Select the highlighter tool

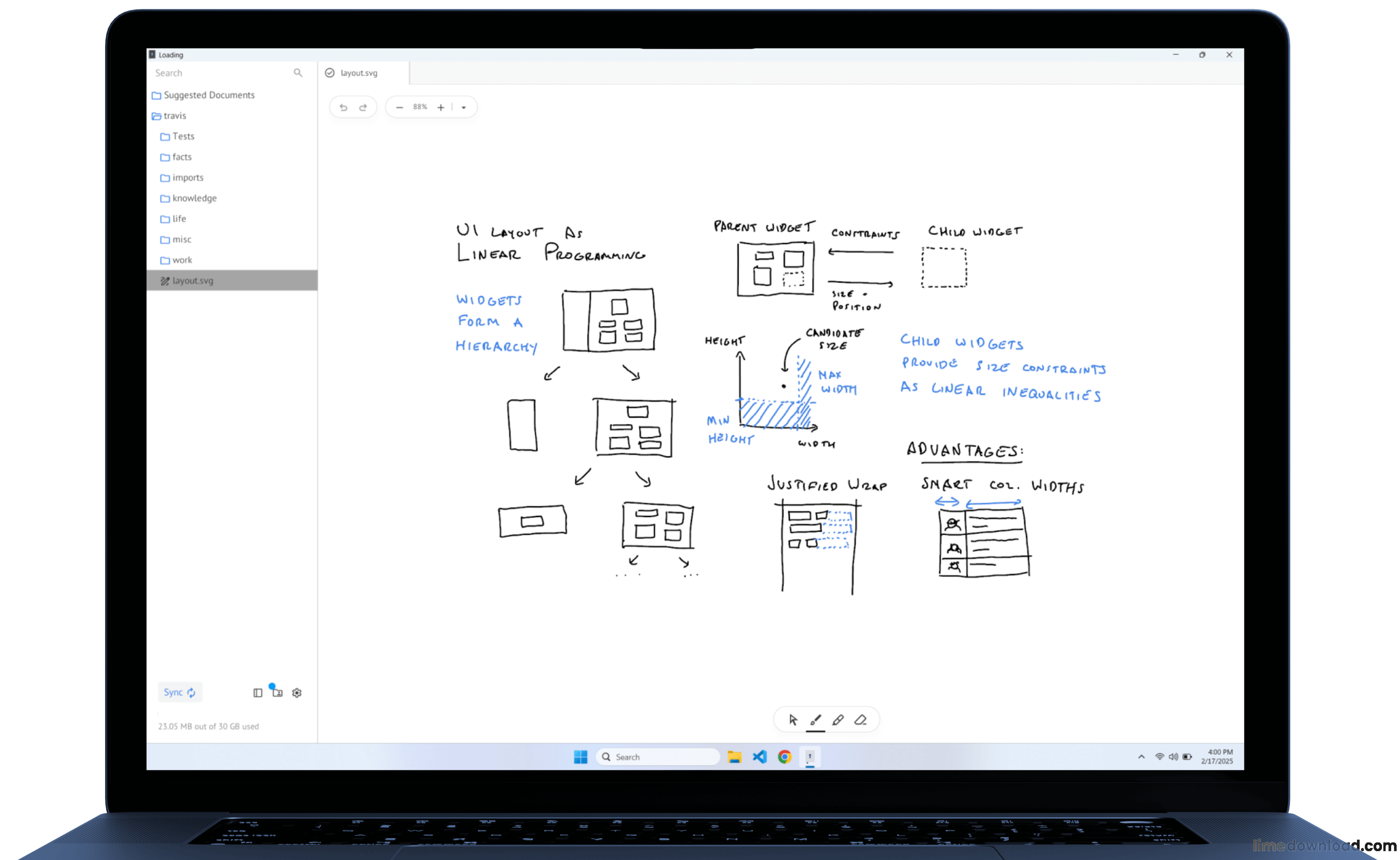(x=838, y=720)
